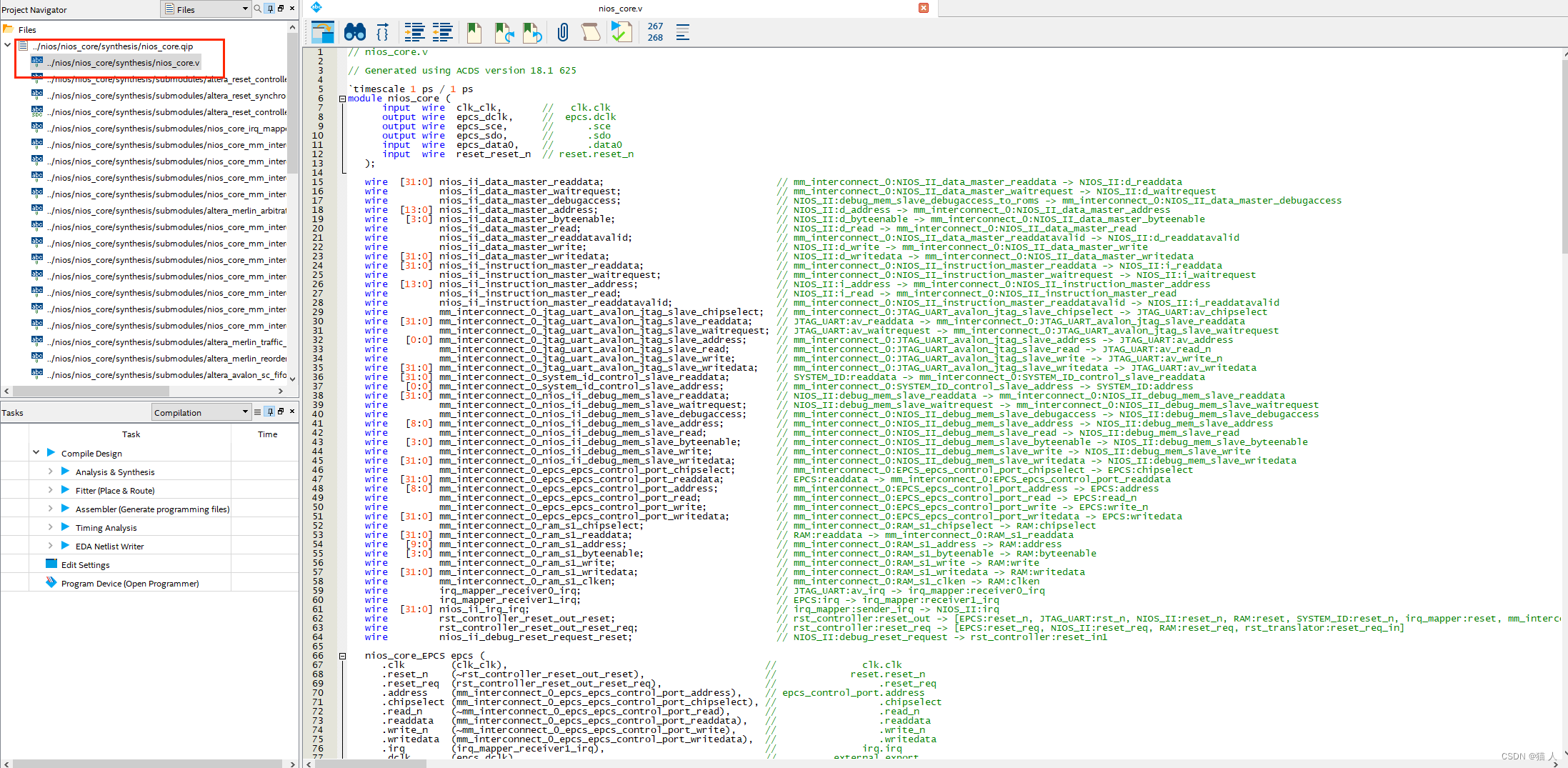This screenshot has width=1568, height=768.
Task: Click the play icon for Compile Design
Action: pos(51,452)
